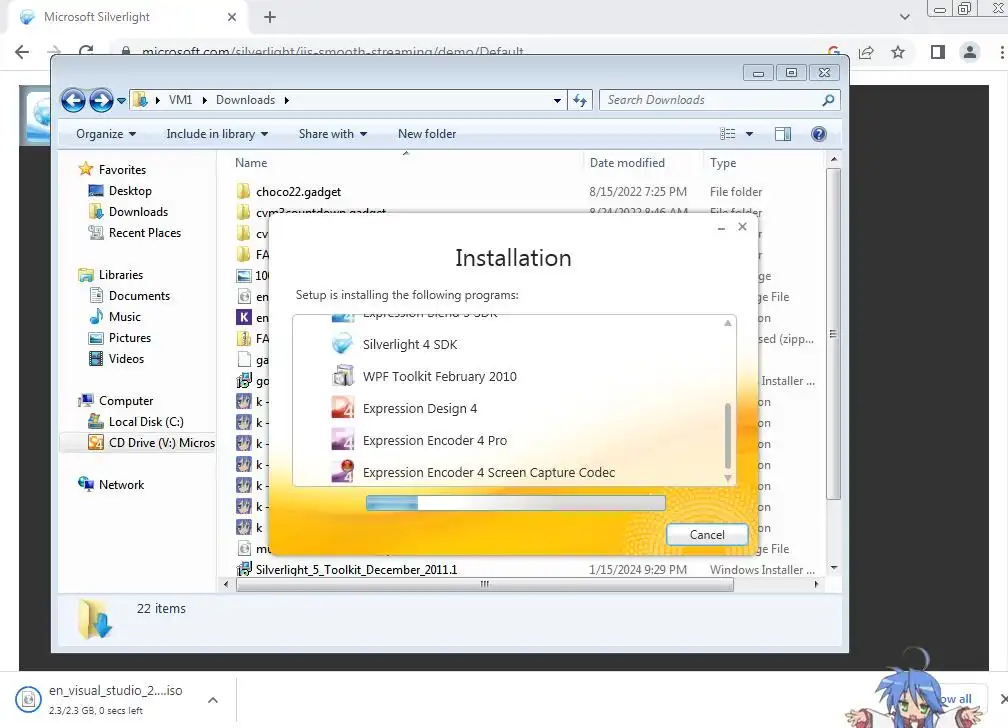Open the Chrome profile avatar
The height and width of the screenshot is (728, 1008).
tap(969, 52)
